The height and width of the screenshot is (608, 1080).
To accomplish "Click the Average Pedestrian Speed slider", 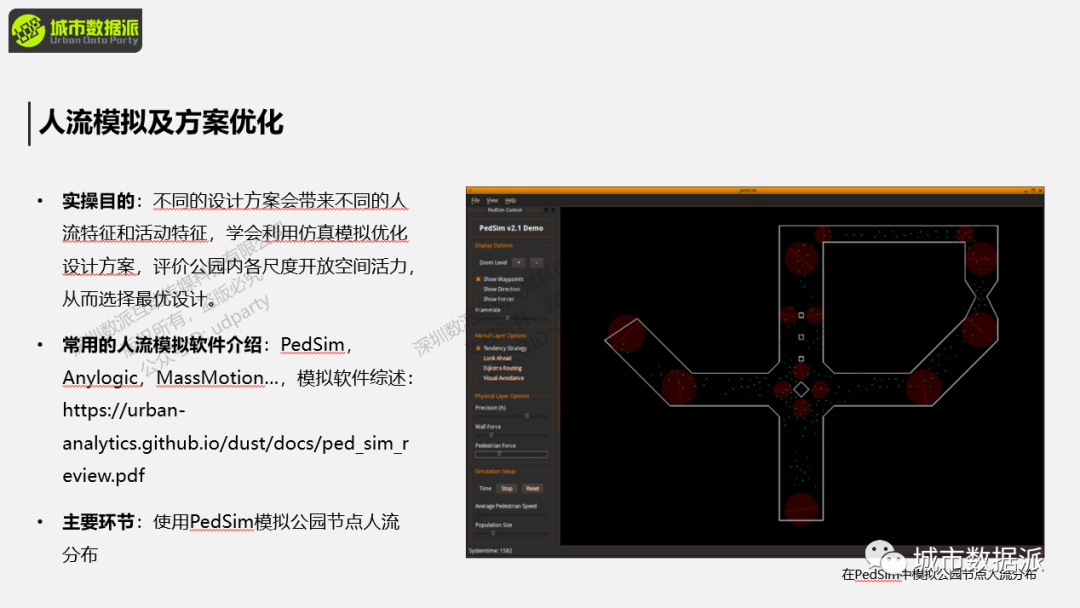I will point(511,514).
